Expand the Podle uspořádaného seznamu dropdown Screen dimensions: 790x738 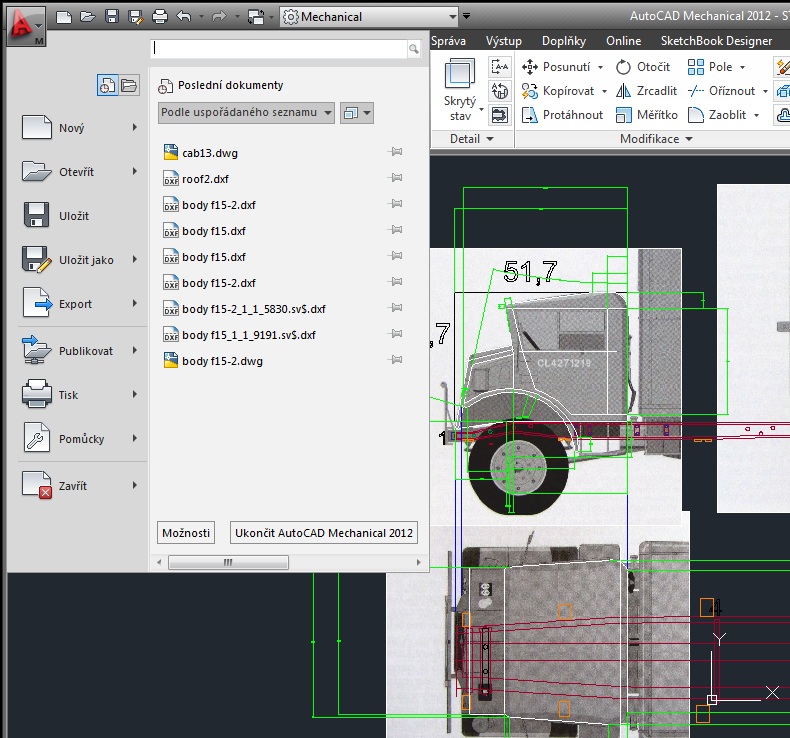tap(246, 113)
